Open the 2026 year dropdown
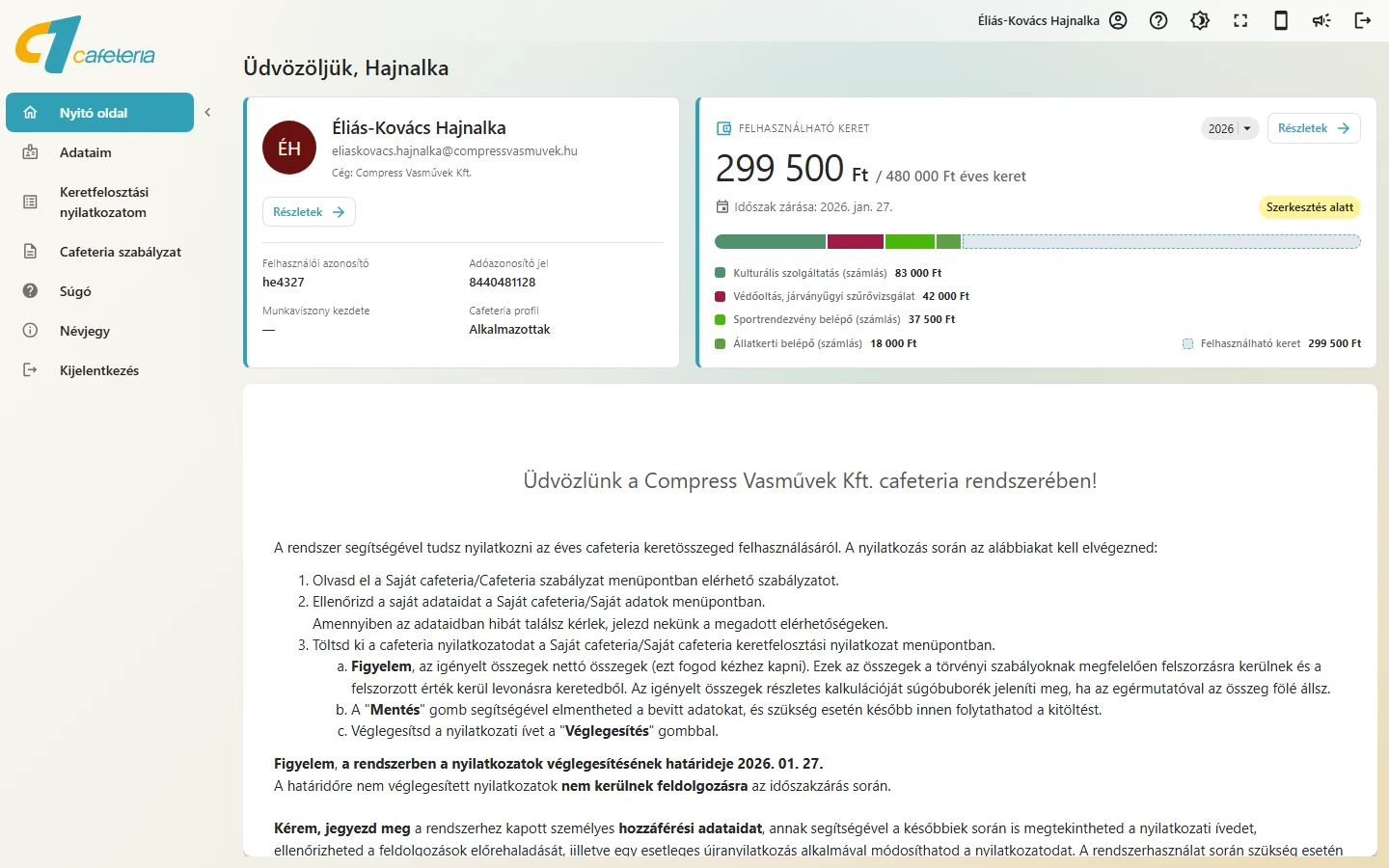 (1230, 128)
